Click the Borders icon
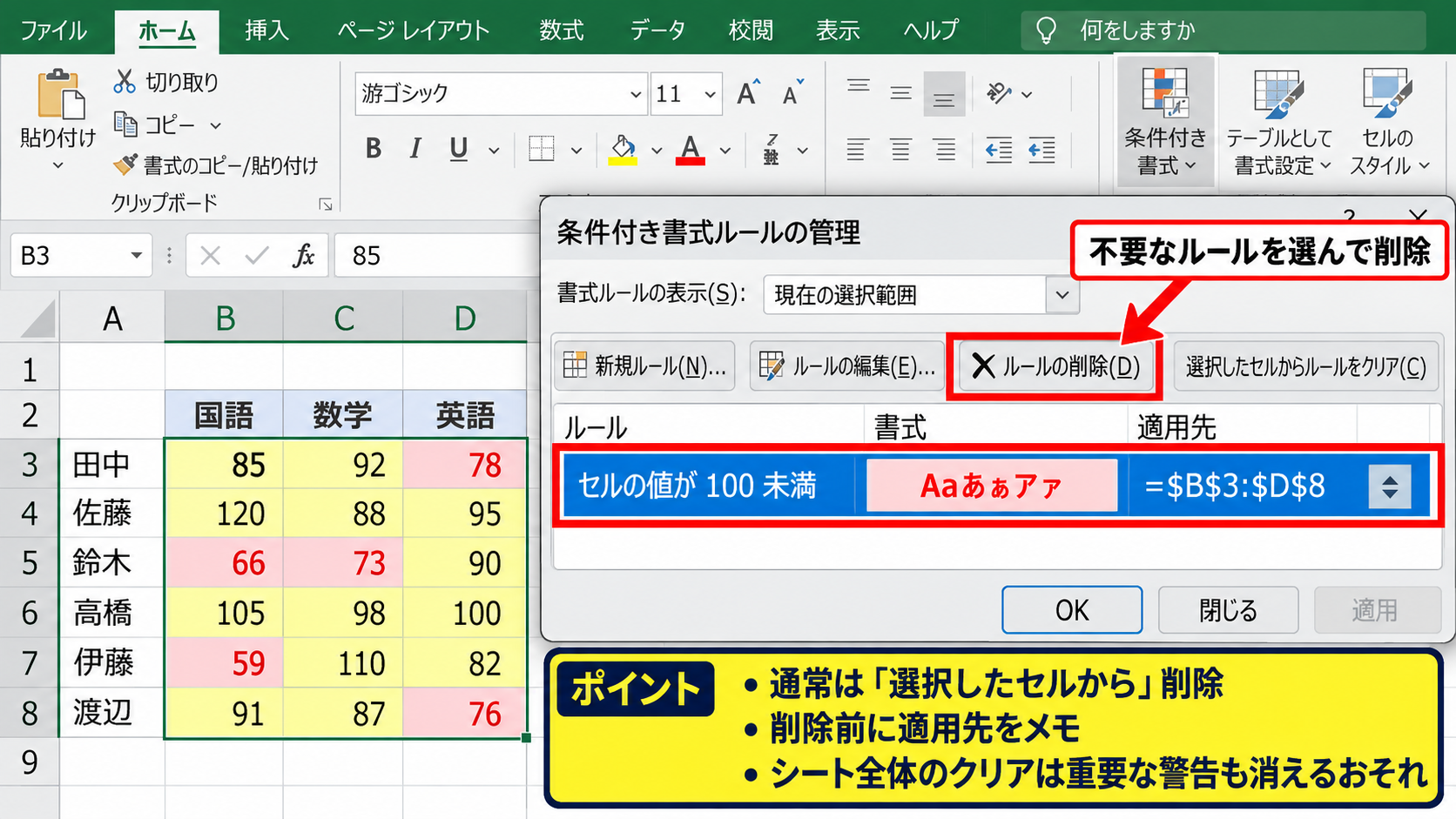The image size is (1456, 819). [542, 149]
